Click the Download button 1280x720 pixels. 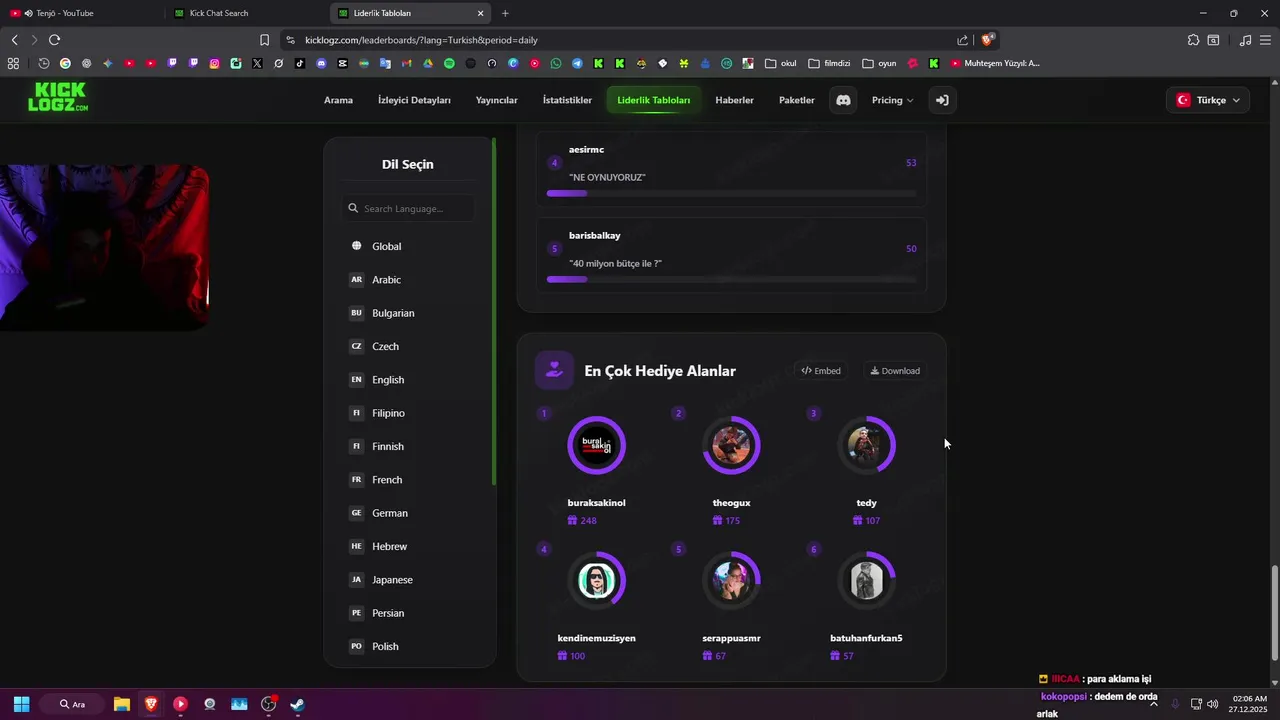coord(895,371)
